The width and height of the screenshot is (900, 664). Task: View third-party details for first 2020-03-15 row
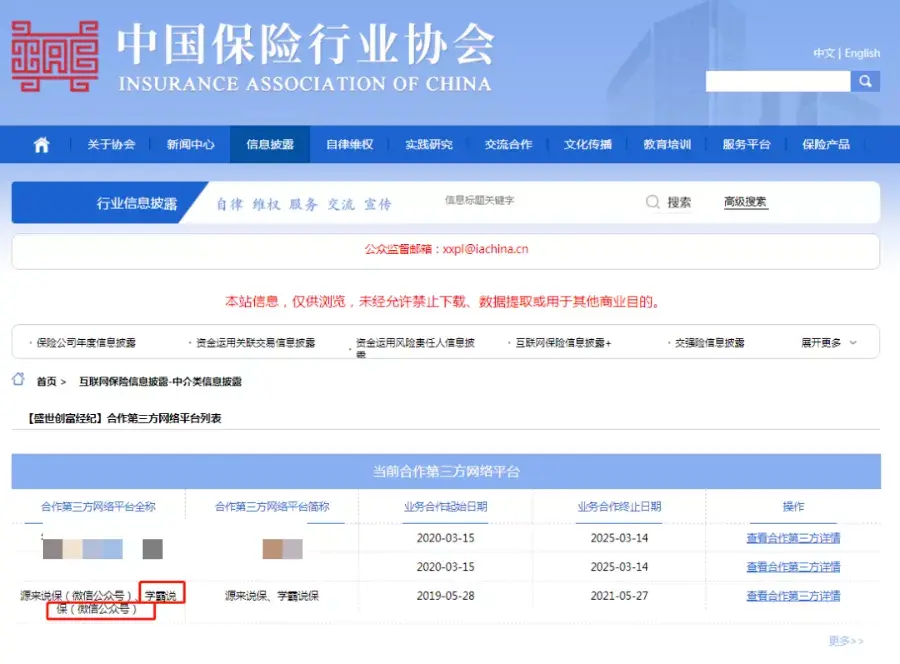(x=793, y=538)
